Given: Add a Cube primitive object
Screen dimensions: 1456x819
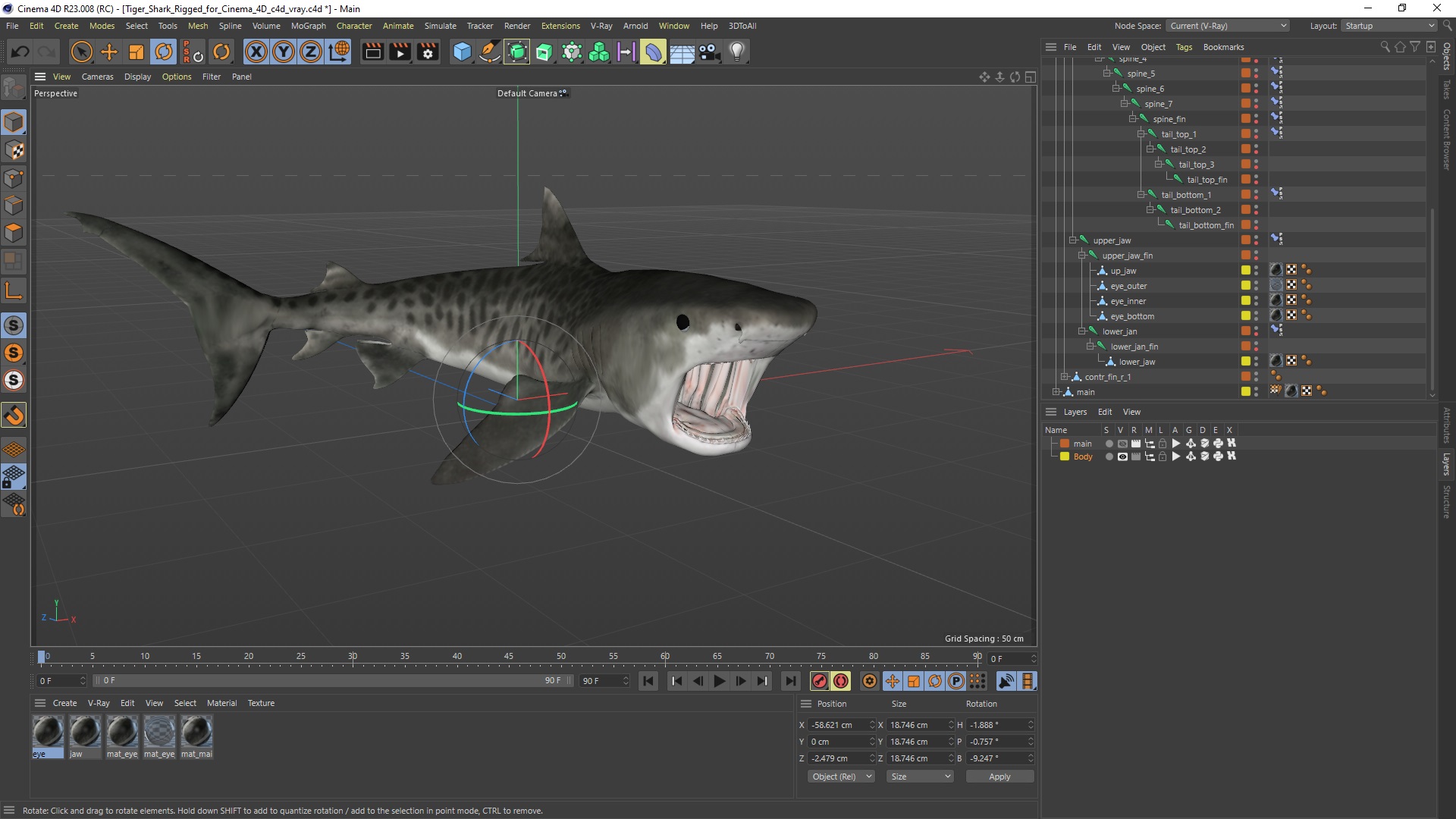Looking at the screenshot, I should pyautogui.click(x=462, y=52).
